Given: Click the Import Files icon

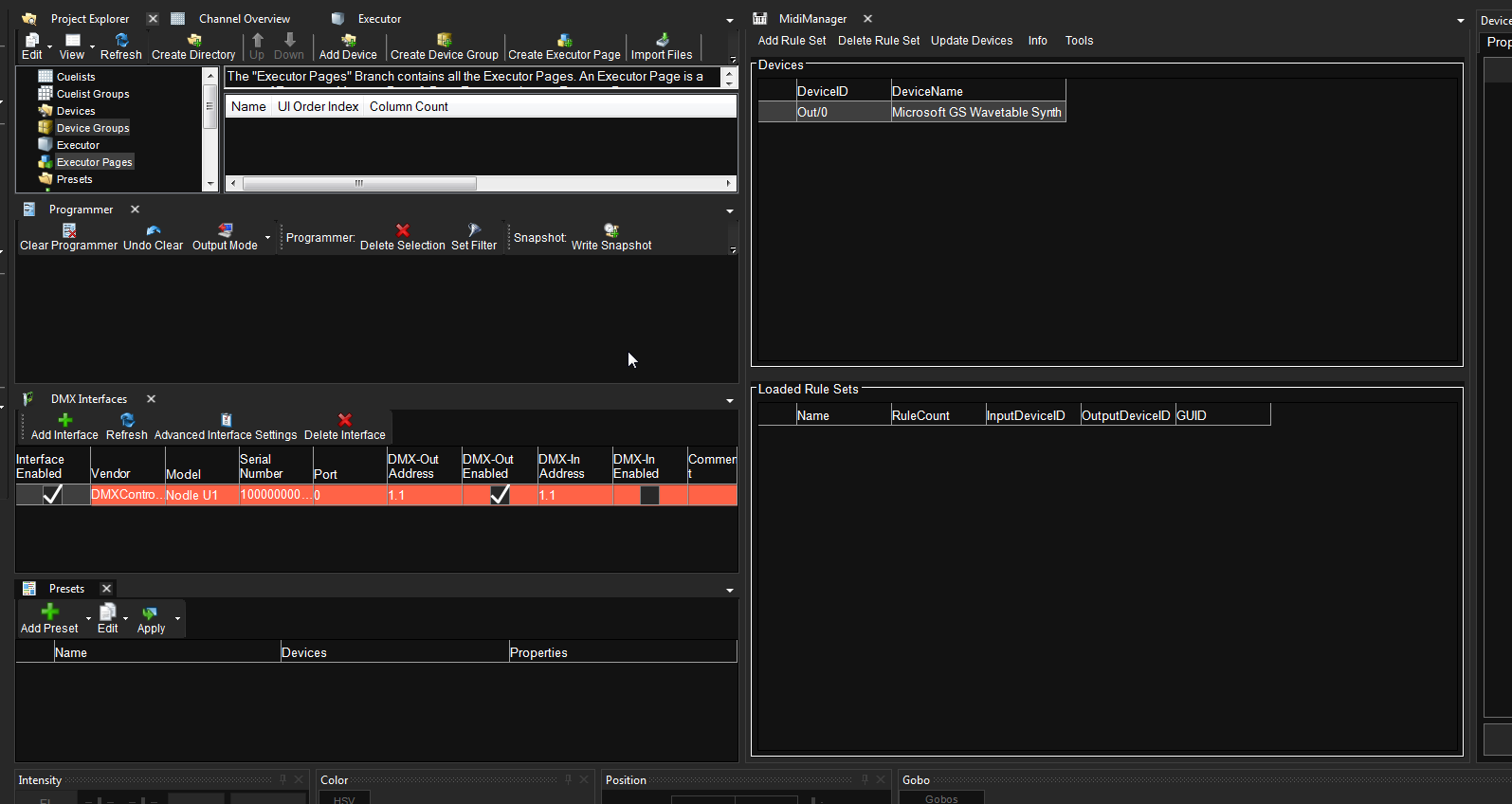Looking at the screenshot, I should point(662,41).
